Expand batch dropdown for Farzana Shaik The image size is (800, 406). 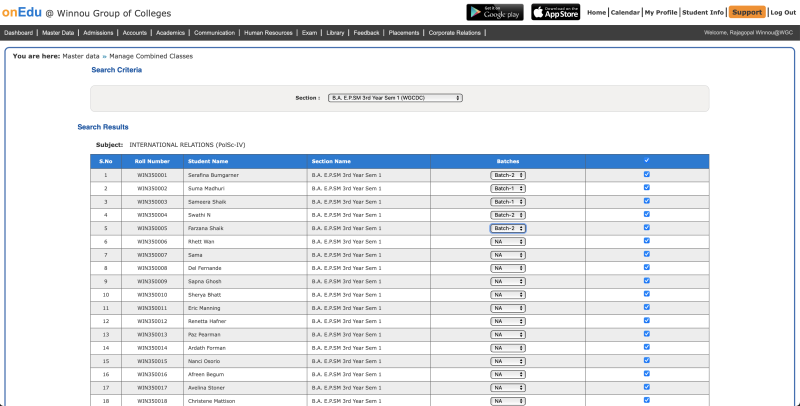click(x=508, y=228)
